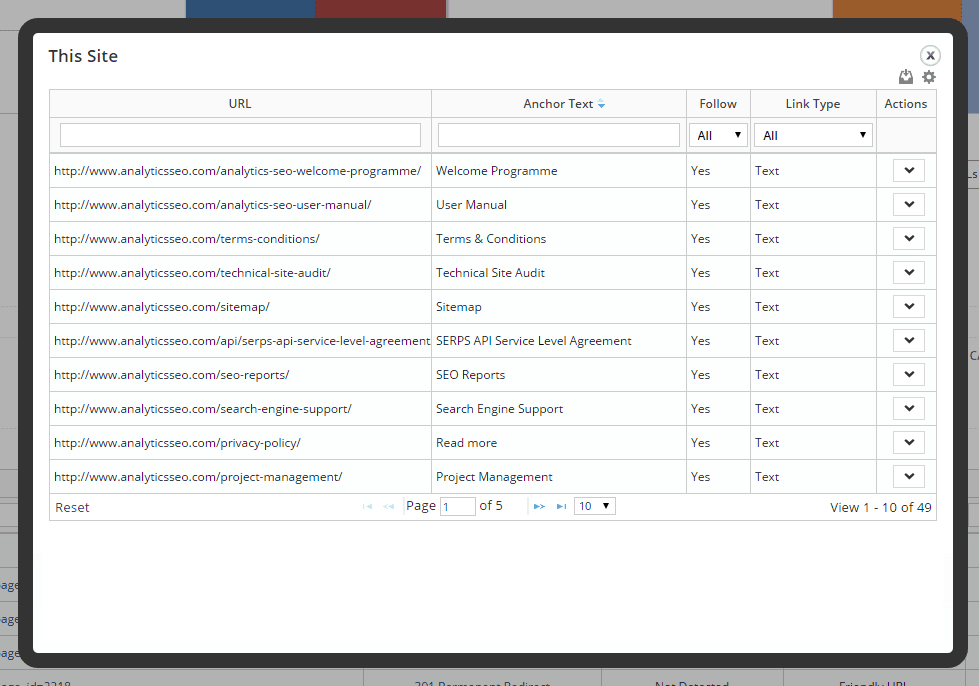Click the Reset link in table footer

pyautogui.click(x=72, y=507)
